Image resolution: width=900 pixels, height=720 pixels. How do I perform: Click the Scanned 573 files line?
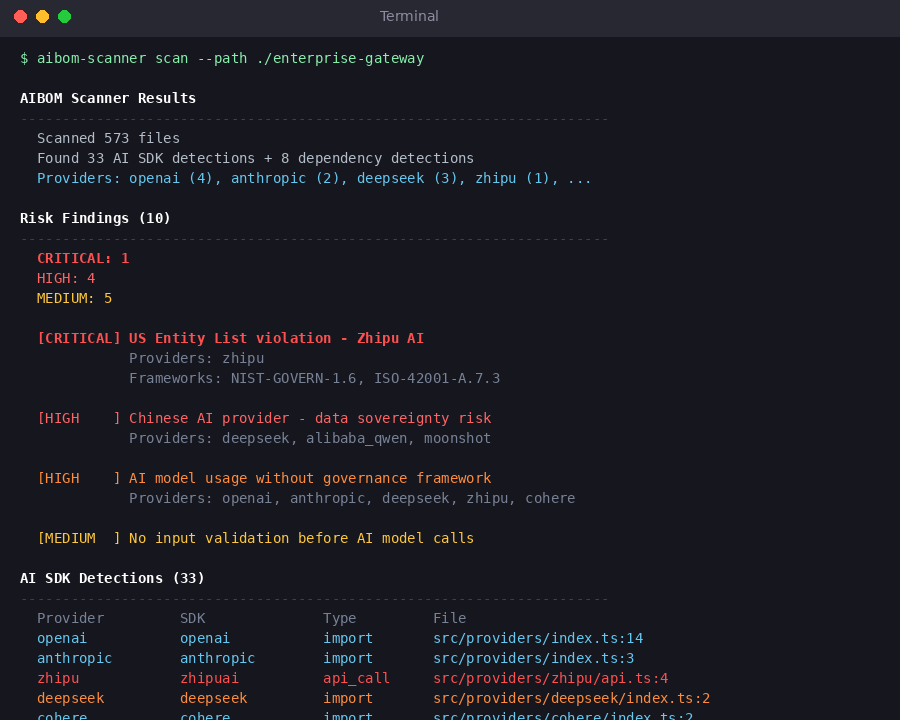108,138
